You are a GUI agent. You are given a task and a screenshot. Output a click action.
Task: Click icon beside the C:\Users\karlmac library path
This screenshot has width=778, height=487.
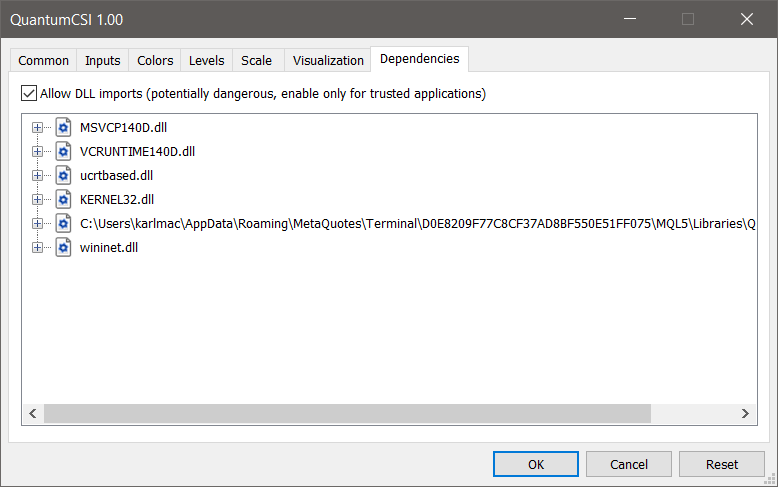[x=63, y=224]
